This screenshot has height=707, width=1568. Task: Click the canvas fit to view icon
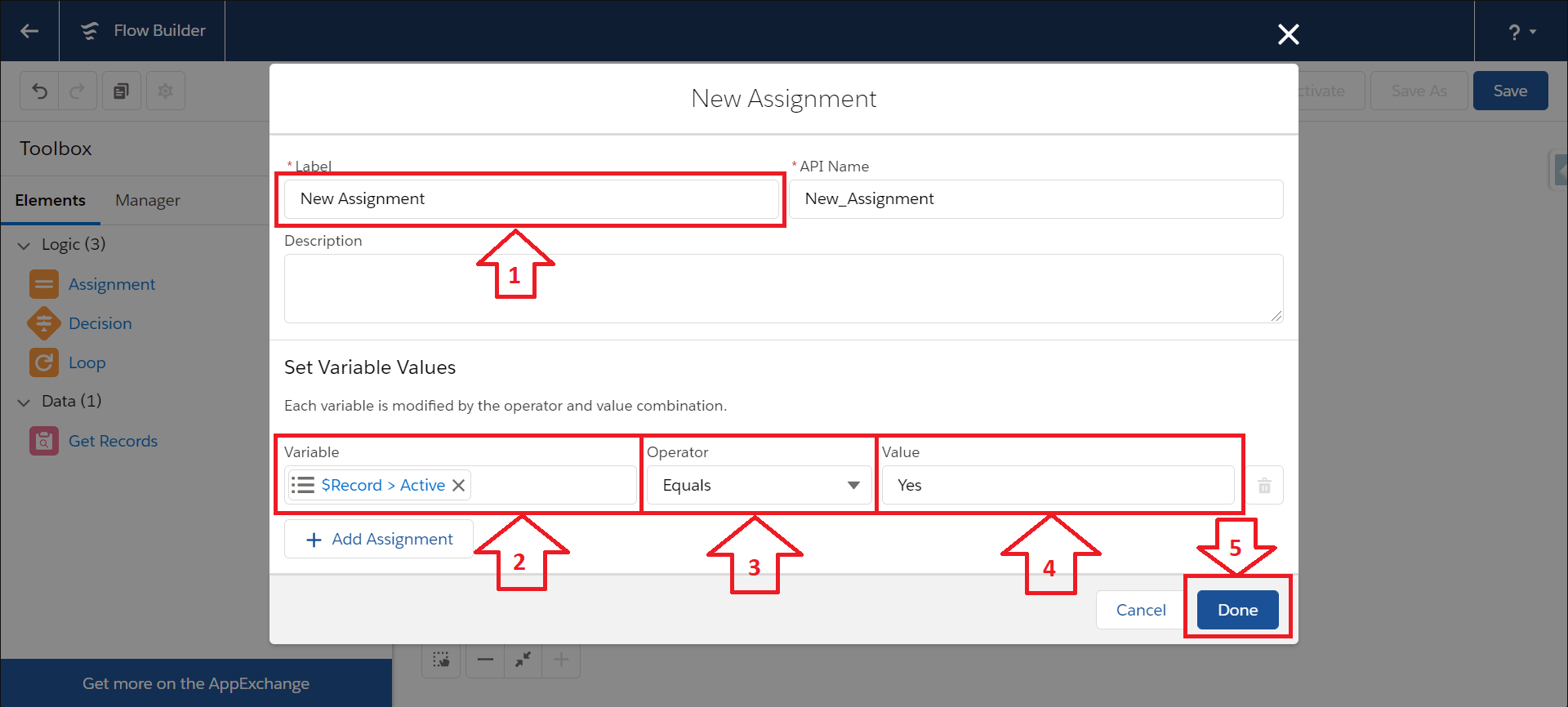[x=523, y=660]
